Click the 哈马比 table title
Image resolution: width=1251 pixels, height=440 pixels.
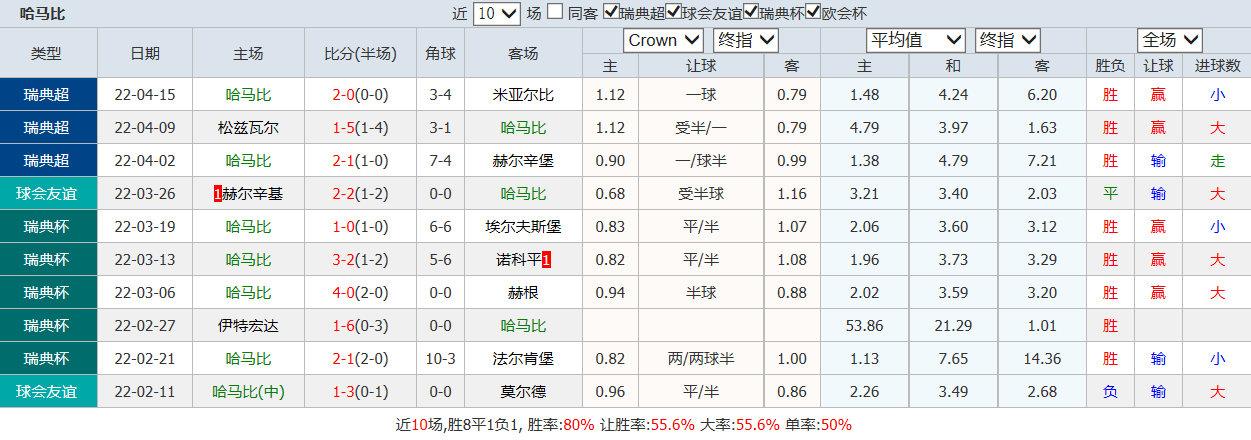[43, 14]
